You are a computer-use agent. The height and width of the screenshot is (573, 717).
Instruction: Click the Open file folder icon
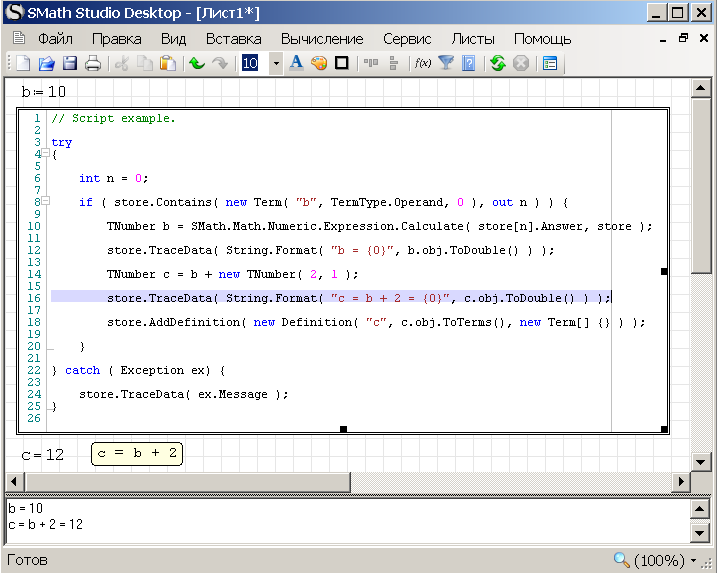tap(46, 63)
